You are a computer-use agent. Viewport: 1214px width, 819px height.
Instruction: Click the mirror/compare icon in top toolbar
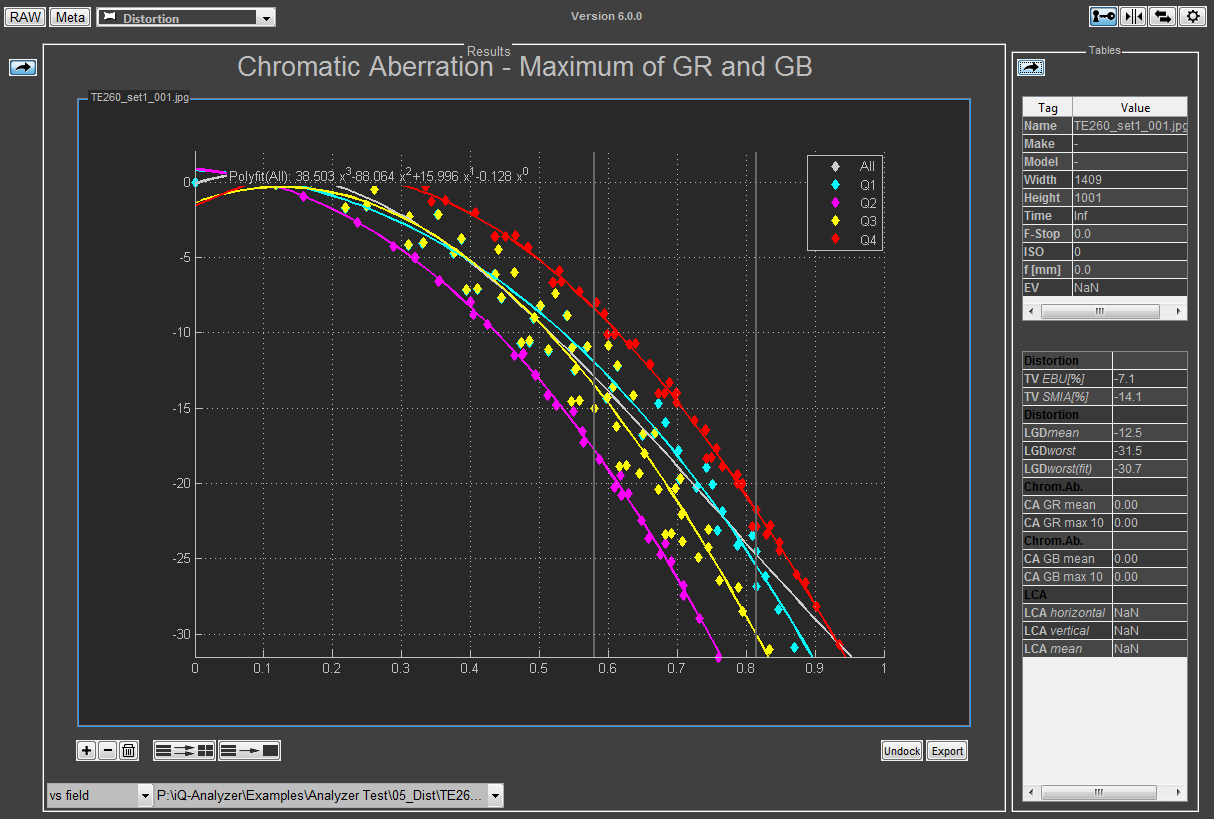1133,16
